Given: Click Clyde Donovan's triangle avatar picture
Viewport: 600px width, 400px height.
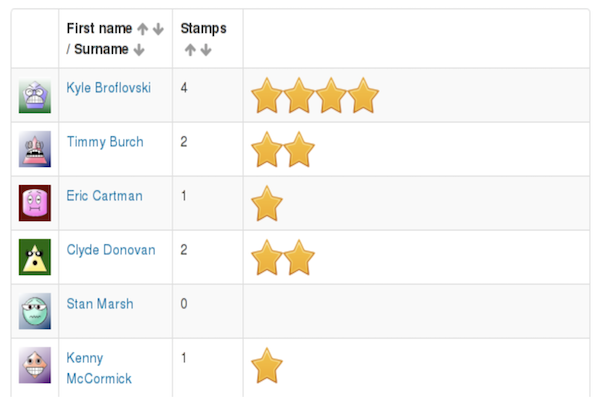Looking at the screenshot, I should [x=35, y=257].
